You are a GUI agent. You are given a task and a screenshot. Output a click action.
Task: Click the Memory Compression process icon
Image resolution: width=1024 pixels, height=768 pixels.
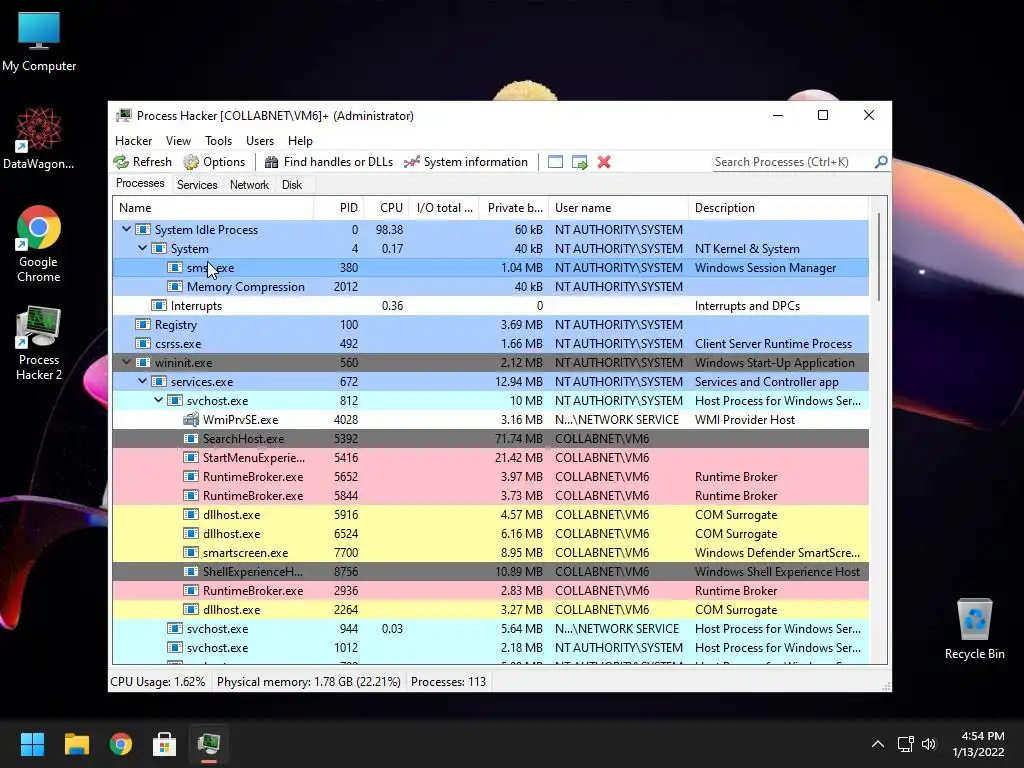pyautogui.click(x=174, y=286)
